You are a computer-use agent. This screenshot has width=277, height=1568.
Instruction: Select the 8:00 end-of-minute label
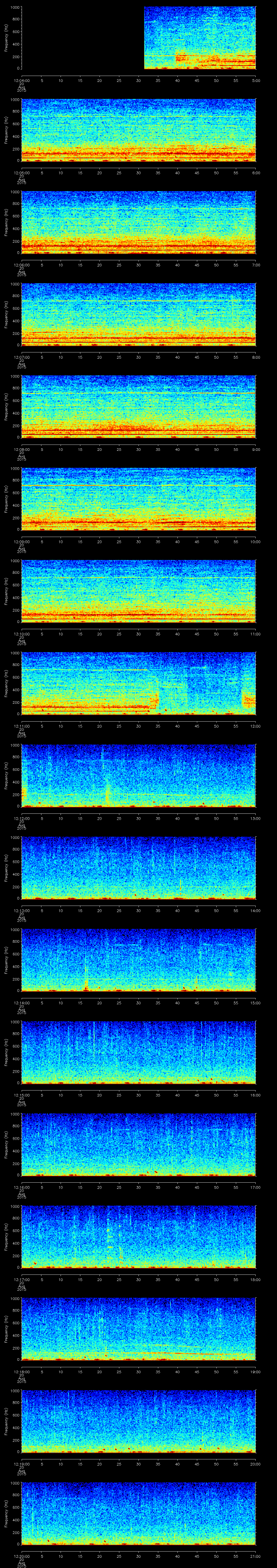coord(256,357)
